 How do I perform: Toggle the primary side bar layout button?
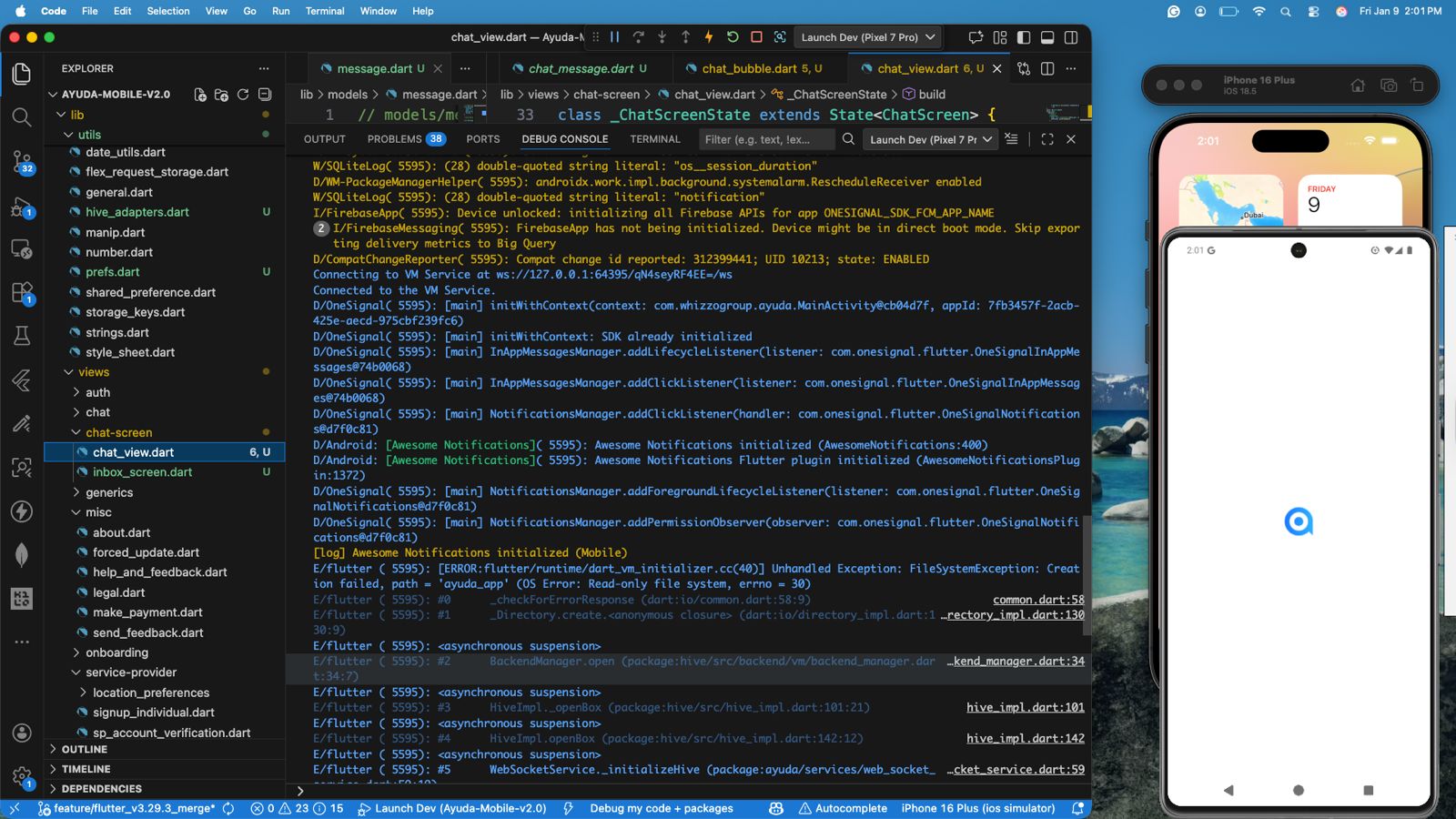point(1024,37)
